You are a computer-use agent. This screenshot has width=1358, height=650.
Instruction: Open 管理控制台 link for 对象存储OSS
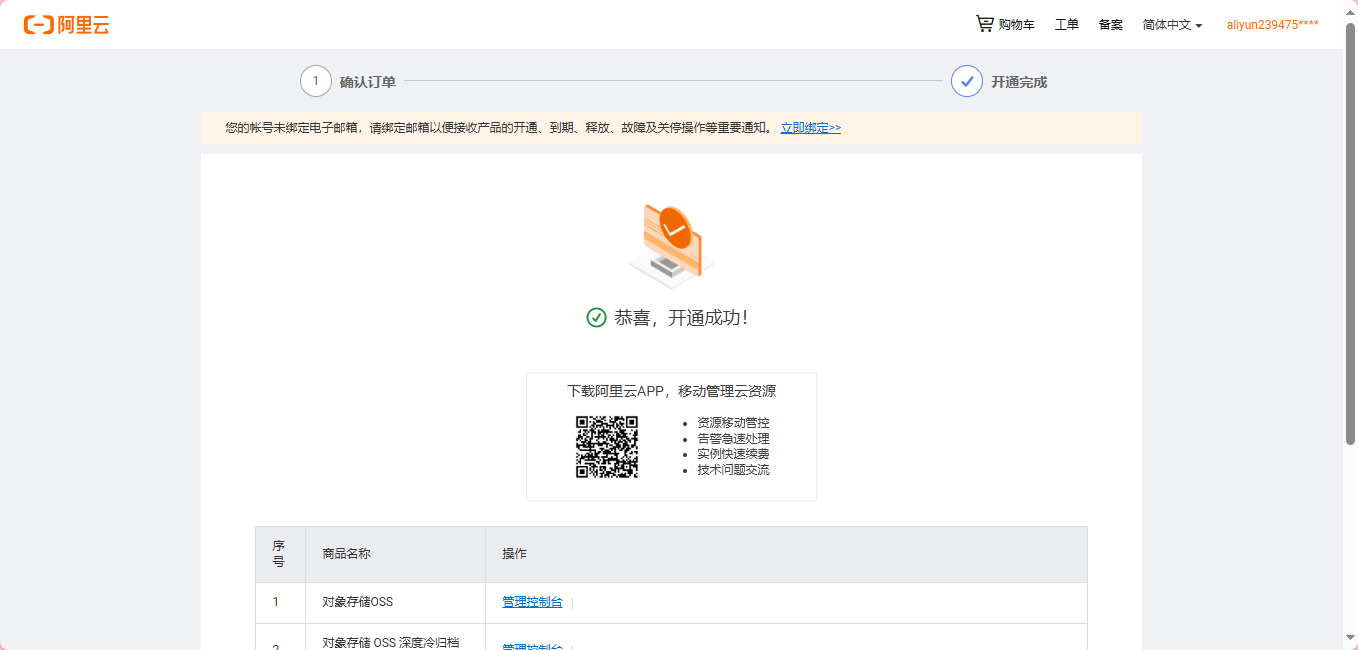click(532, 602)
